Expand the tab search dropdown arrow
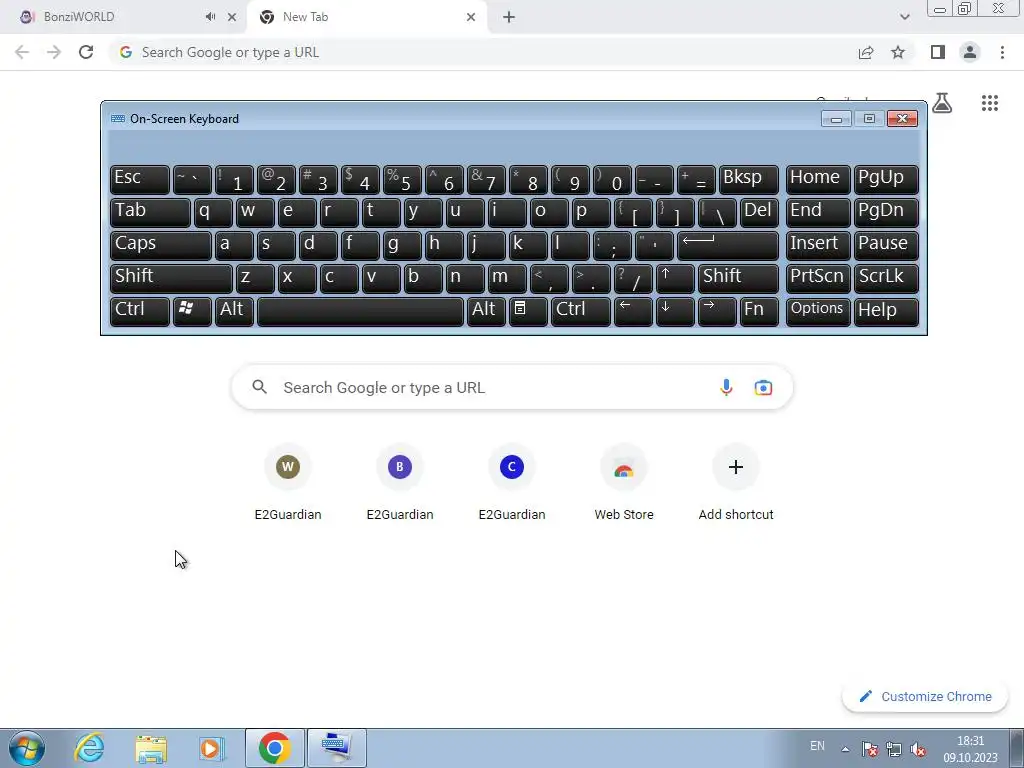This screenshot has height=768, width=1024. (904, 17)
